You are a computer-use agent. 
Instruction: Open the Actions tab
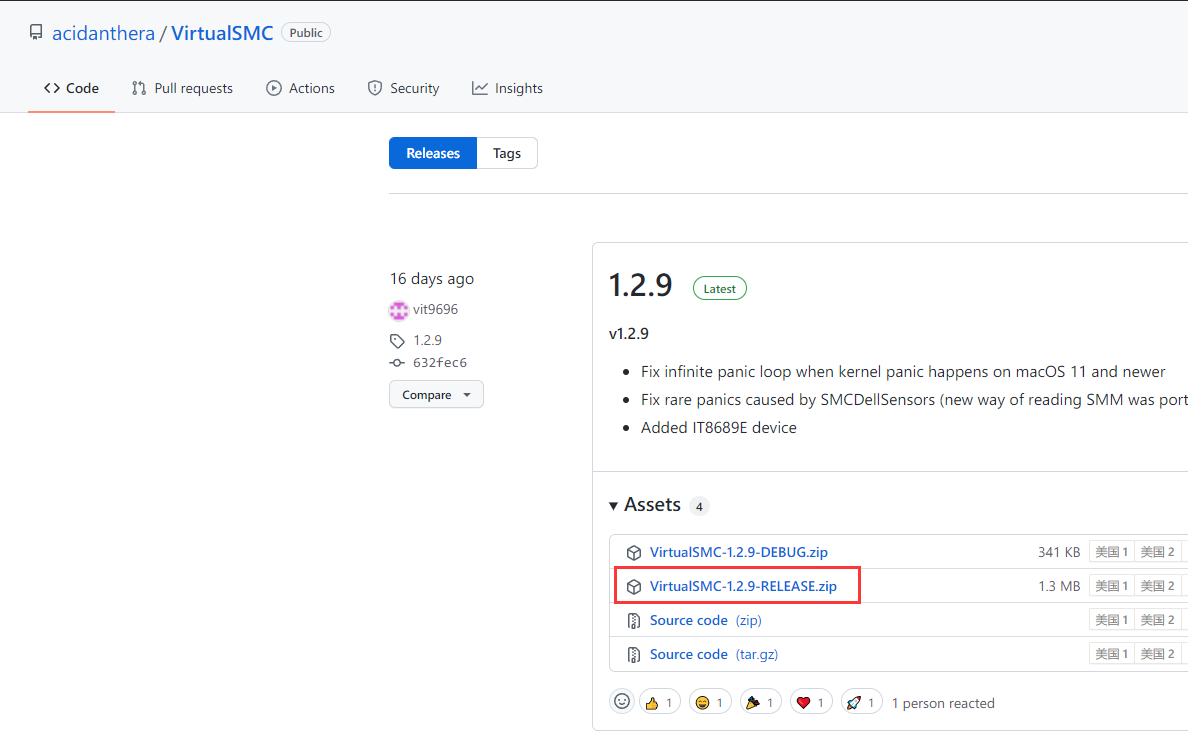(300, 88)
